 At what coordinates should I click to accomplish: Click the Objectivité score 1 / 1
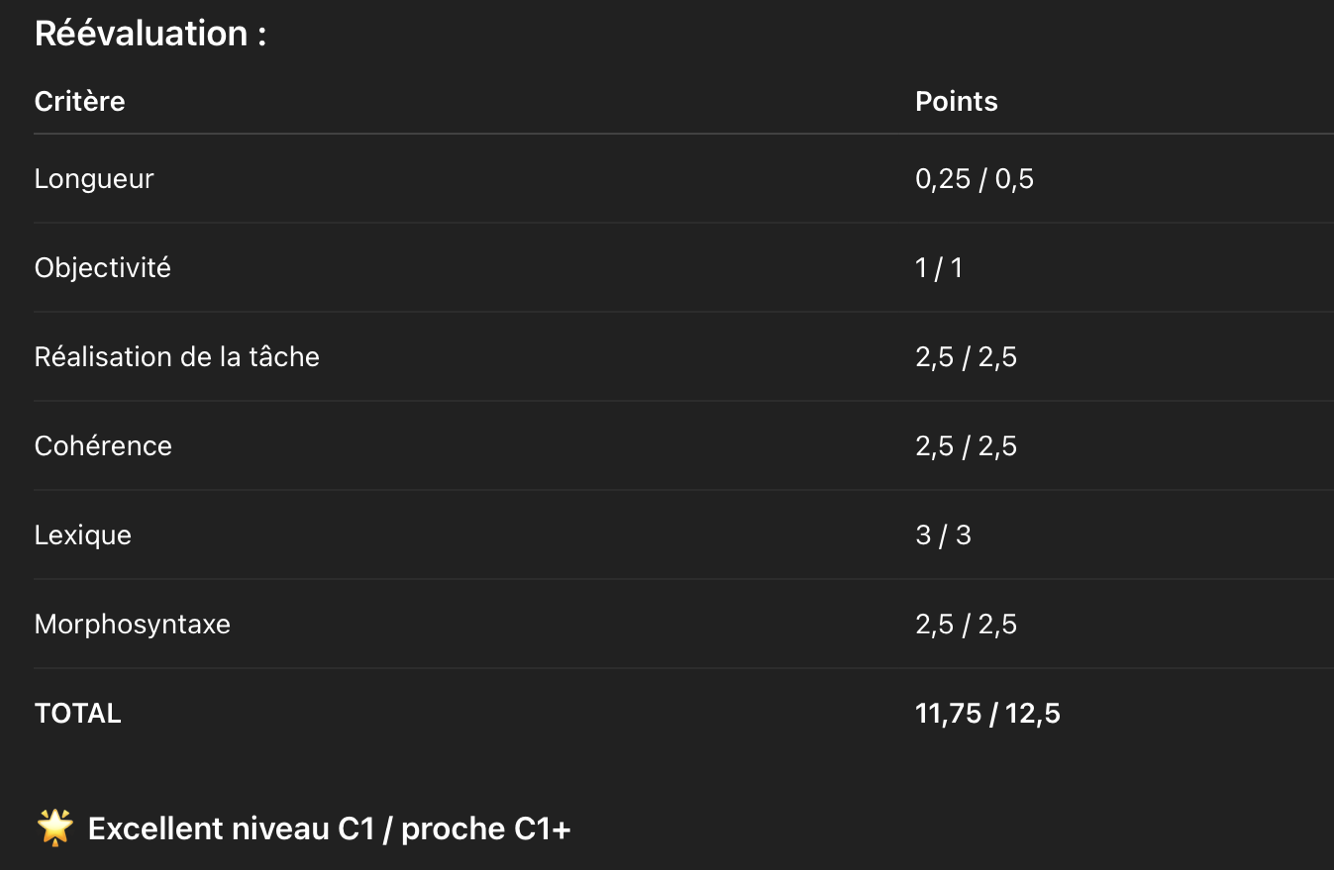pyautogui.click(x=938, y=268)
